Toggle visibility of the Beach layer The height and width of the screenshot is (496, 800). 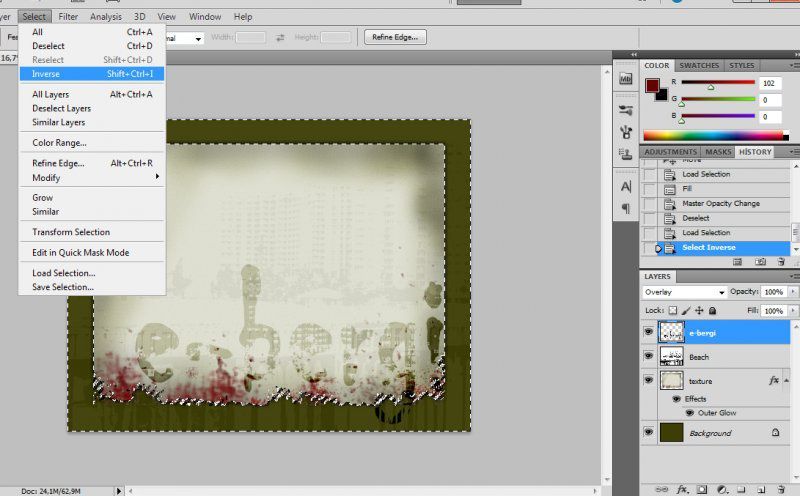[x=649, y=357]
